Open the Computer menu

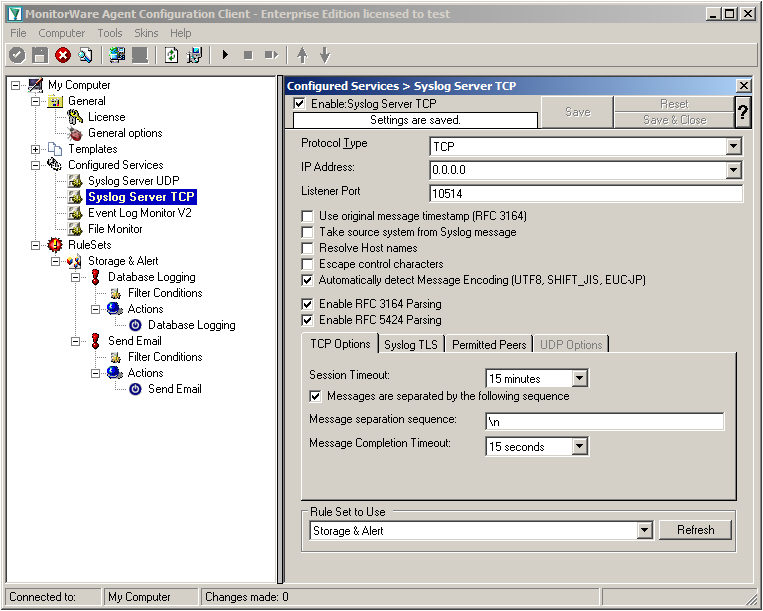61,33
